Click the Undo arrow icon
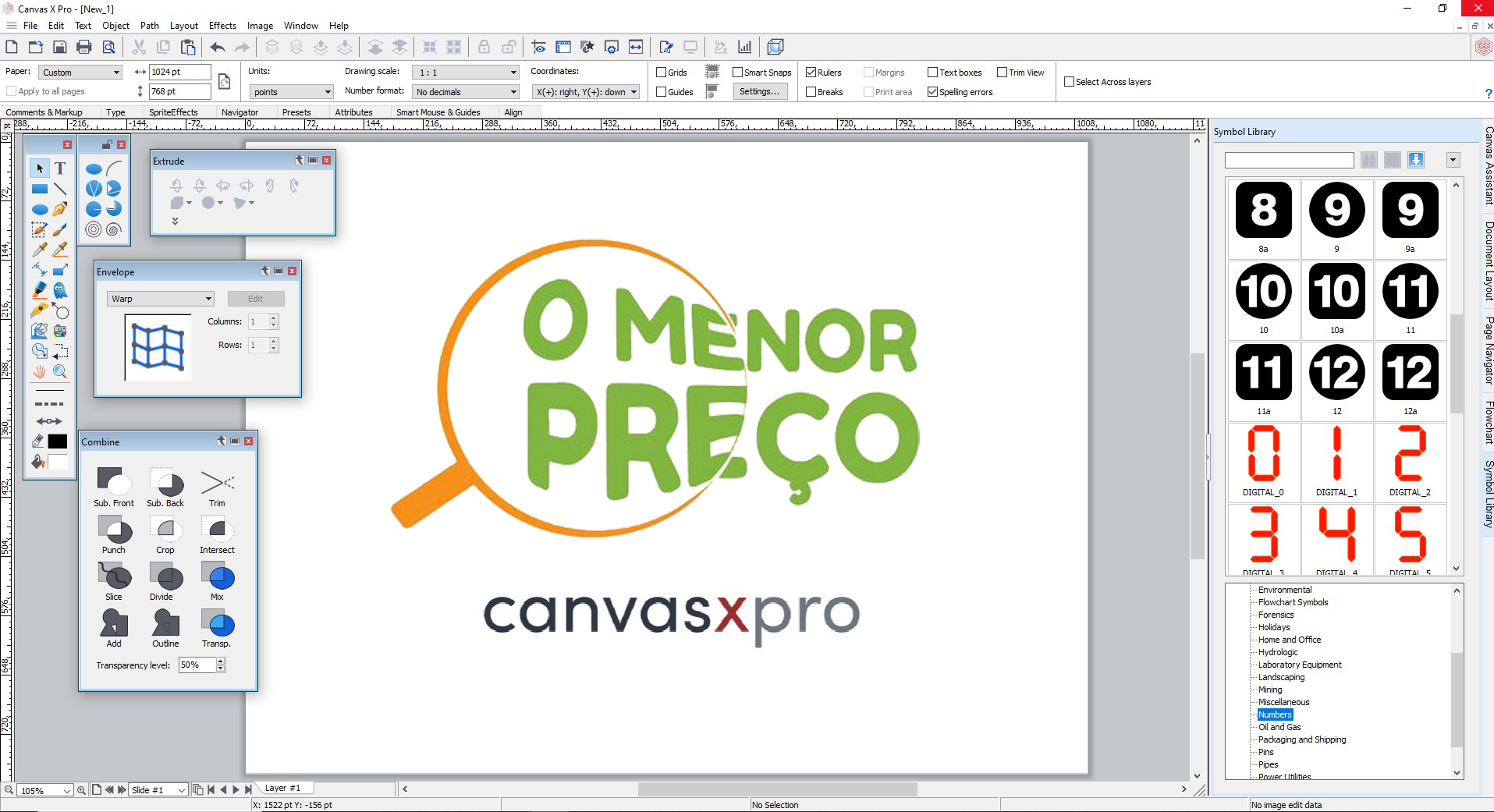Viewport: 1494px width, 812px height. (218, 47)
